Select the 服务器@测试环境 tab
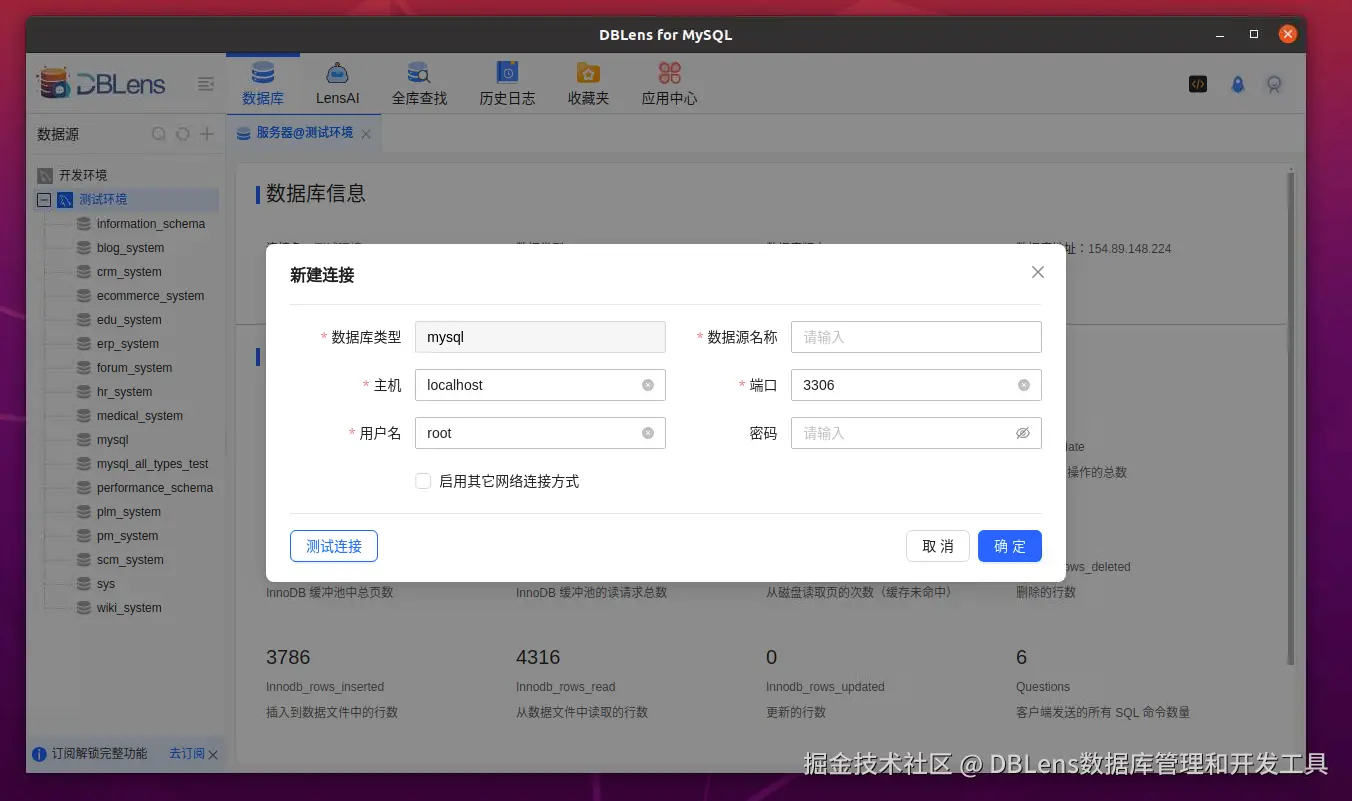The height and width of the screenshot is (801, 1352). pyautogui.click(x=303, y=132)
